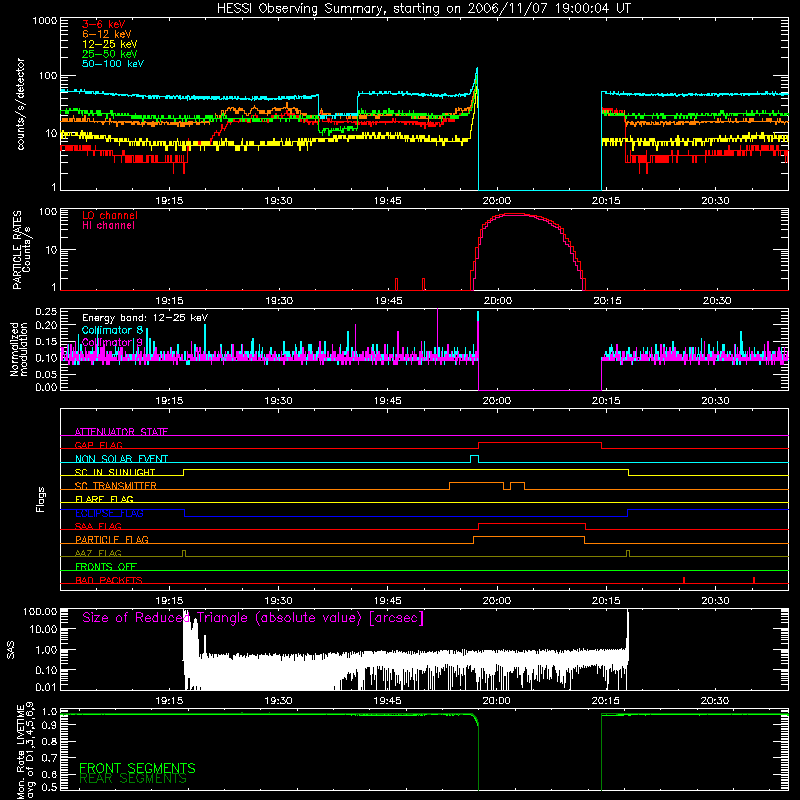This screenshot has width=800, height=800.
Task: Click the 100.00 tick on the SAS axis
Action: tap(40, 612)
